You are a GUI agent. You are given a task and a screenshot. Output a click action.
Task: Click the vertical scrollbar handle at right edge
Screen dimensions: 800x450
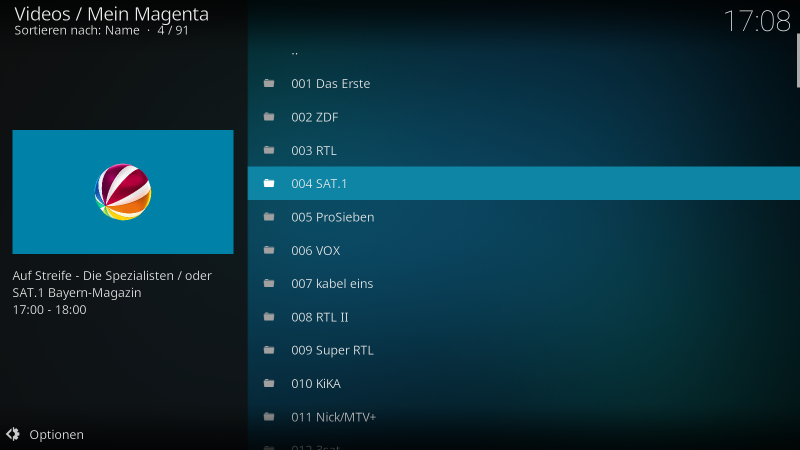(x=798, y=60)
